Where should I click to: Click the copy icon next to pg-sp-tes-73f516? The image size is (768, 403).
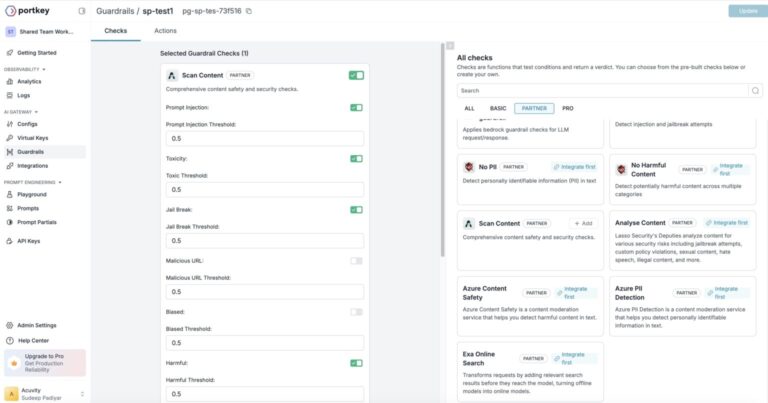point(249,11)
